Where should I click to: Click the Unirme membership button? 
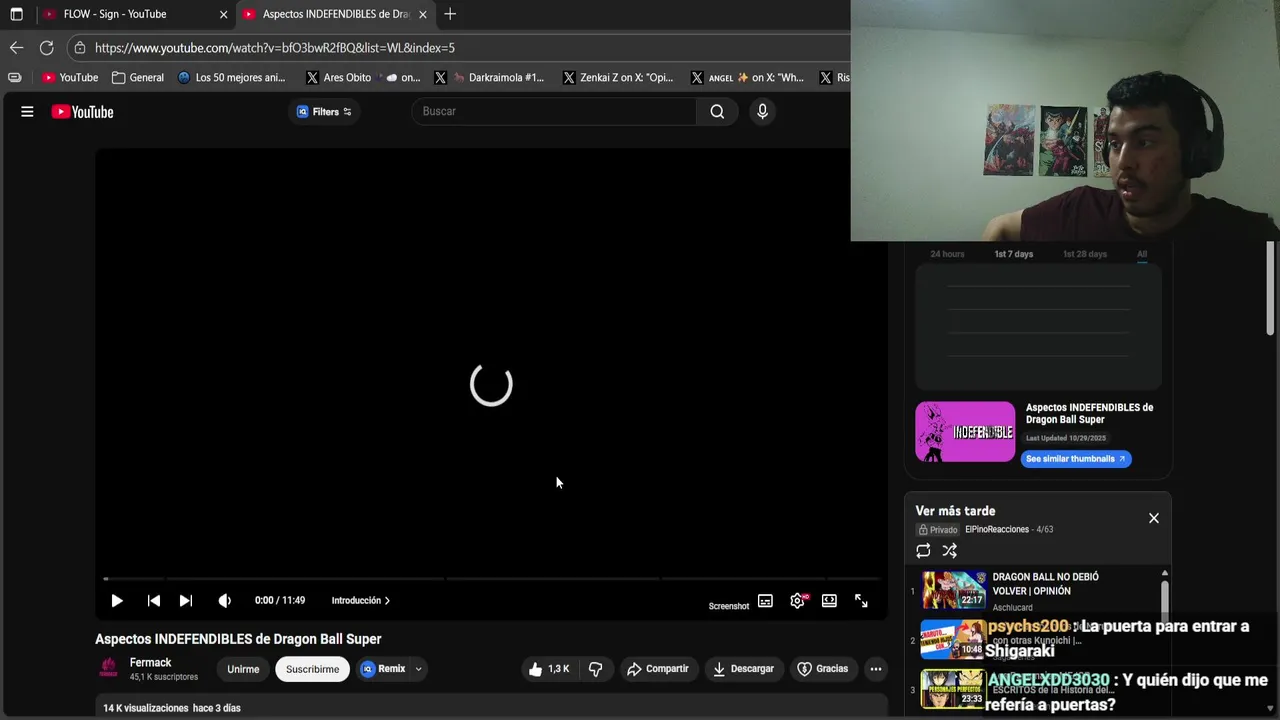click(x=243, y=669)
